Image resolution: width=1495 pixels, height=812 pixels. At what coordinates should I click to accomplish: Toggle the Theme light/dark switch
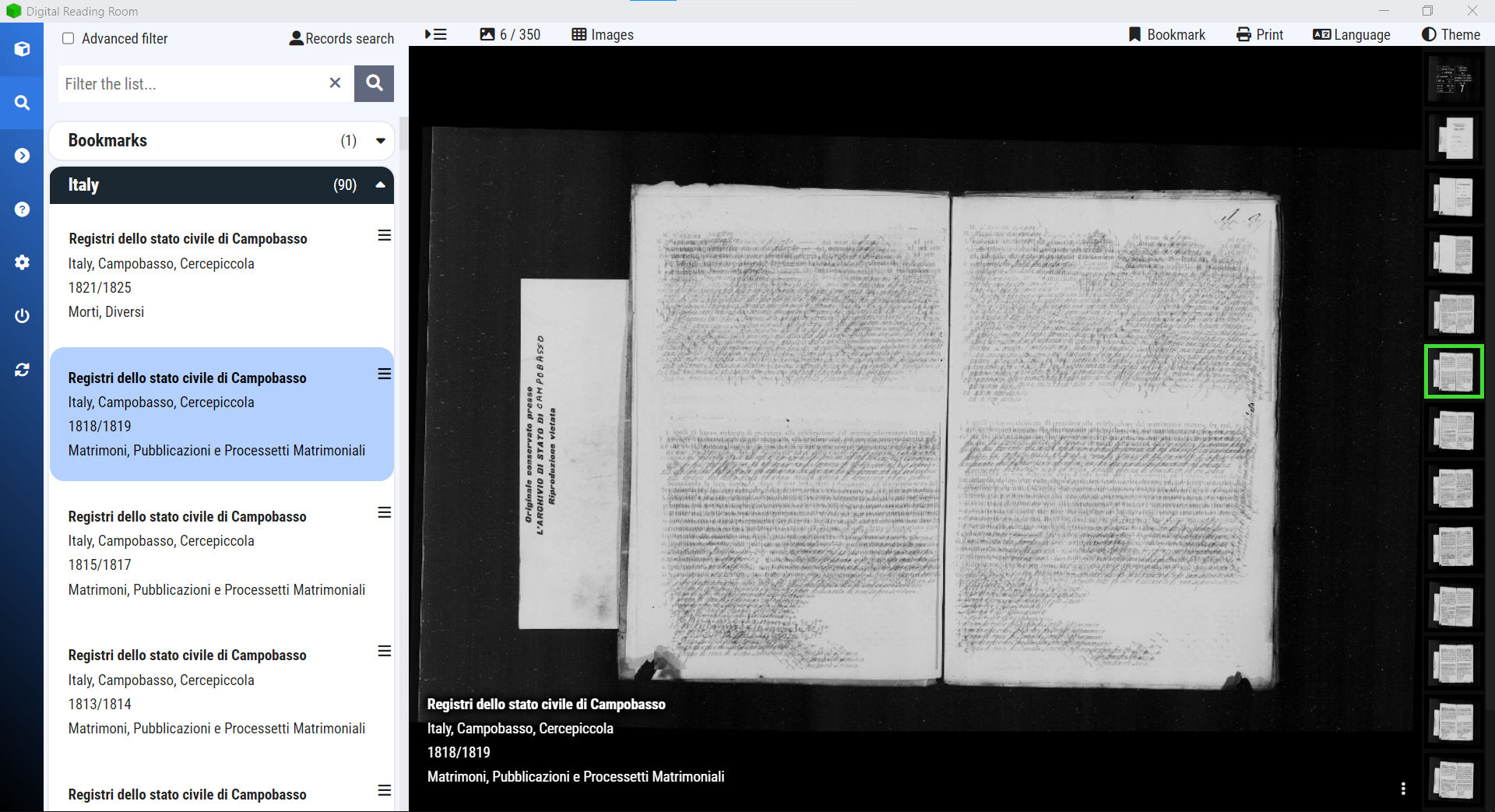click(1450, 35)
